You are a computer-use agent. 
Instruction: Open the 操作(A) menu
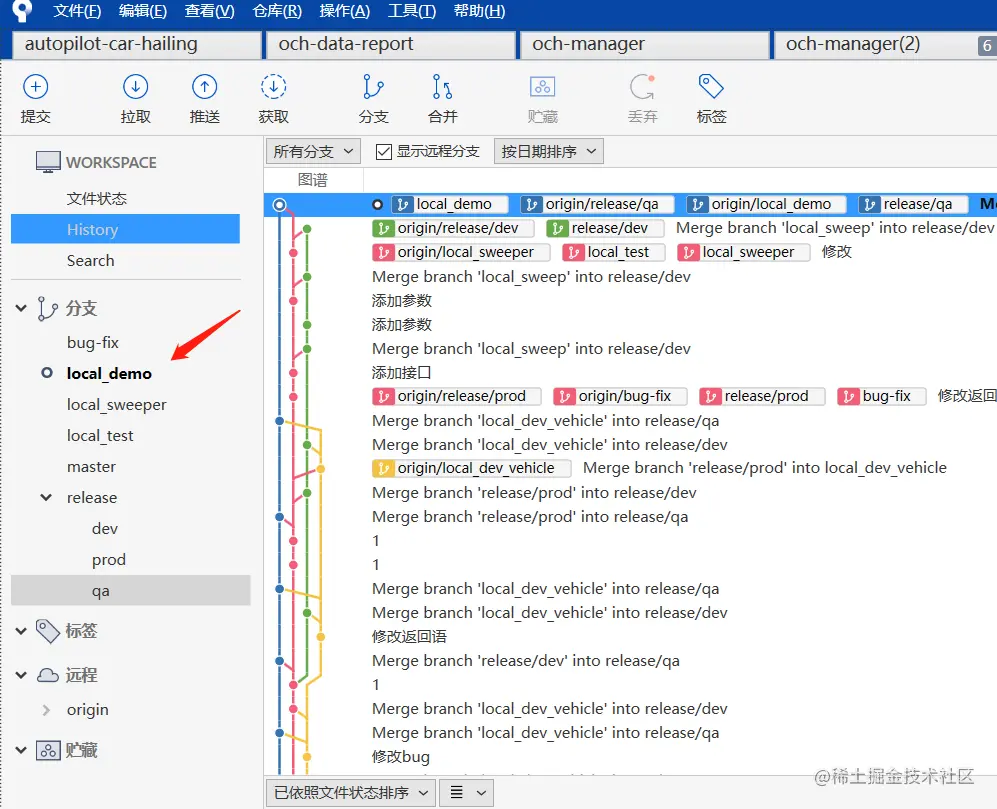tap(345, 11)
